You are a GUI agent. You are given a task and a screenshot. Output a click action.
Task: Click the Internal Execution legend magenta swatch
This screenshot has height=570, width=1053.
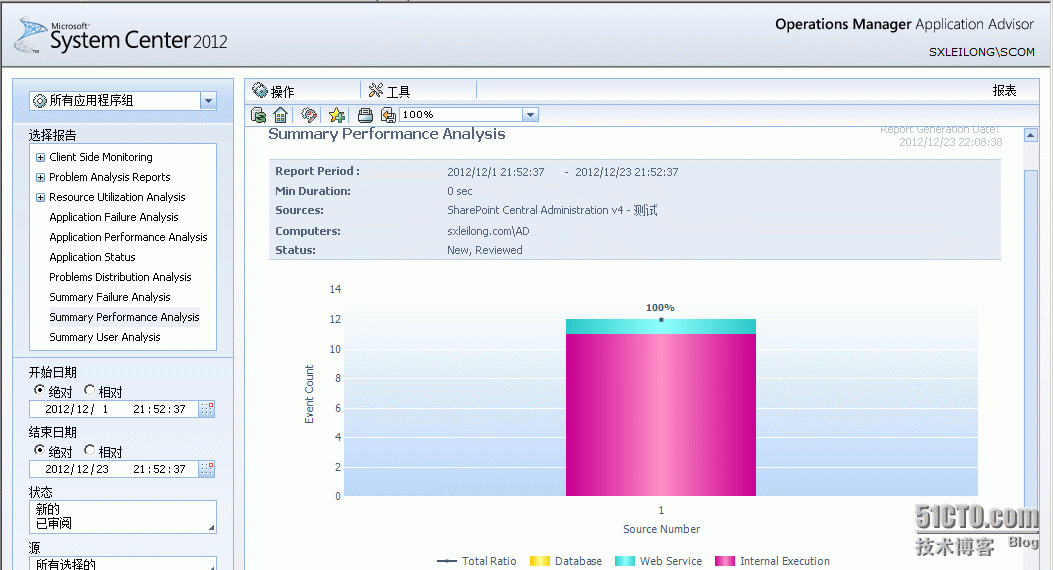click(725, 561)
